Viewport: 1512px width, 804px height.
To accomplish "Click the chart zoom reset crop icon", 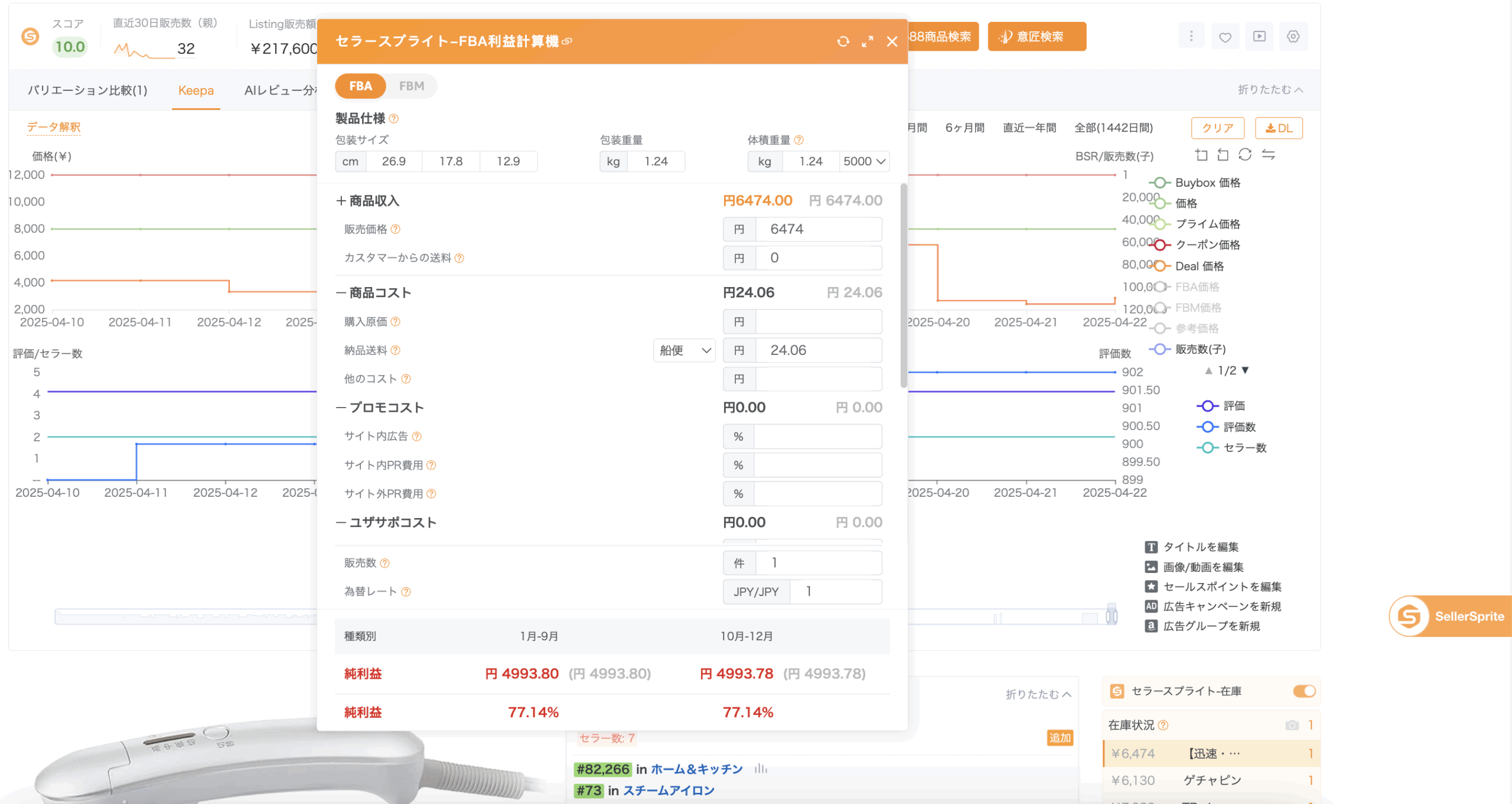I will pos(1223,155).
